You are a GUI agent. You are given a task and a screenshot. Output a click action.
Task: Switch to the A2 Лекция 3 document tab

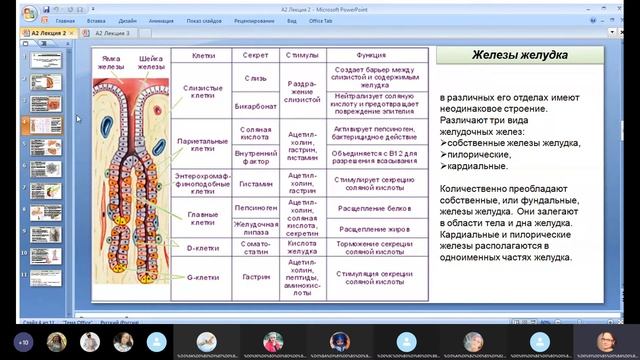point(109,33)
